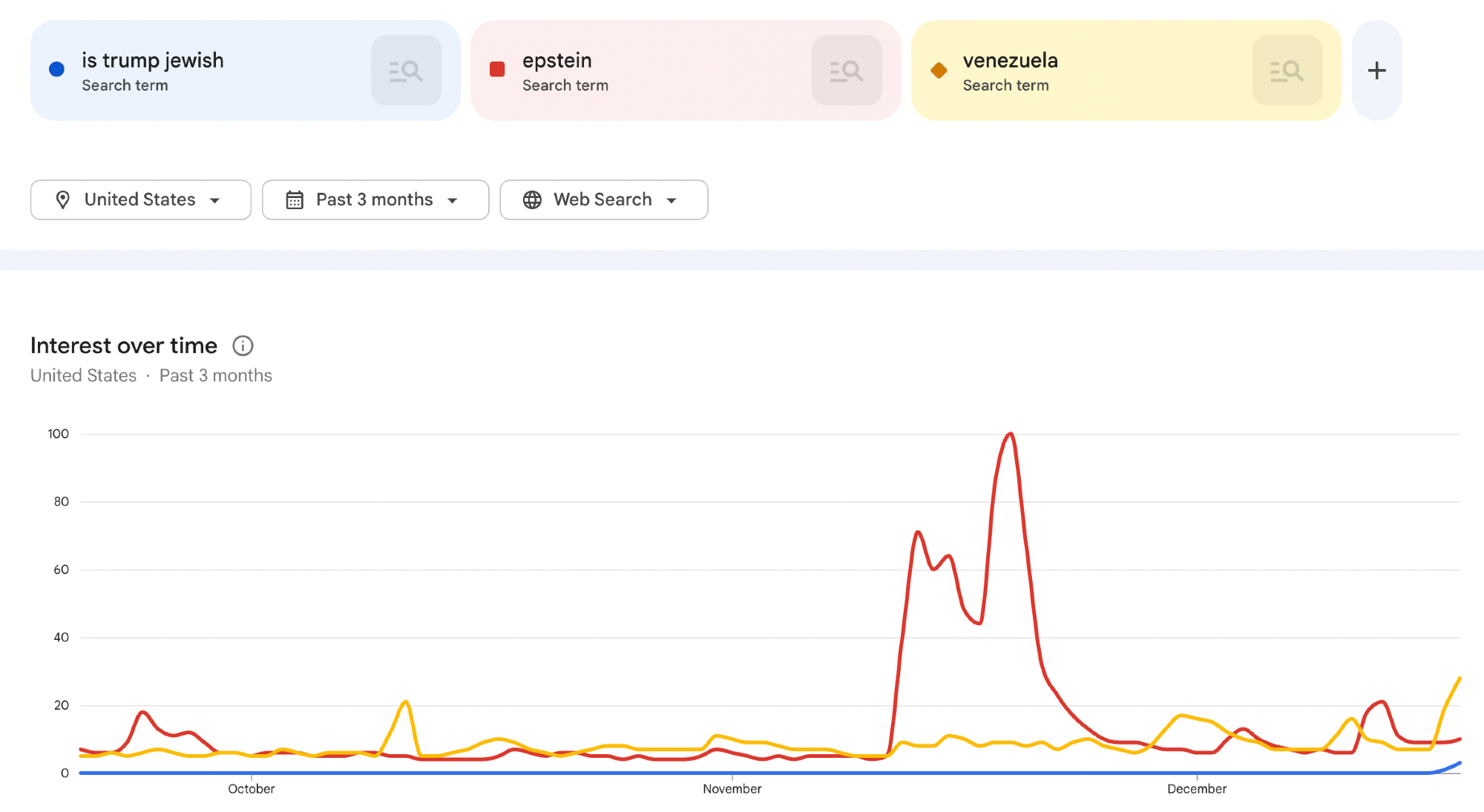Click the location pin icon

point(63,199)
